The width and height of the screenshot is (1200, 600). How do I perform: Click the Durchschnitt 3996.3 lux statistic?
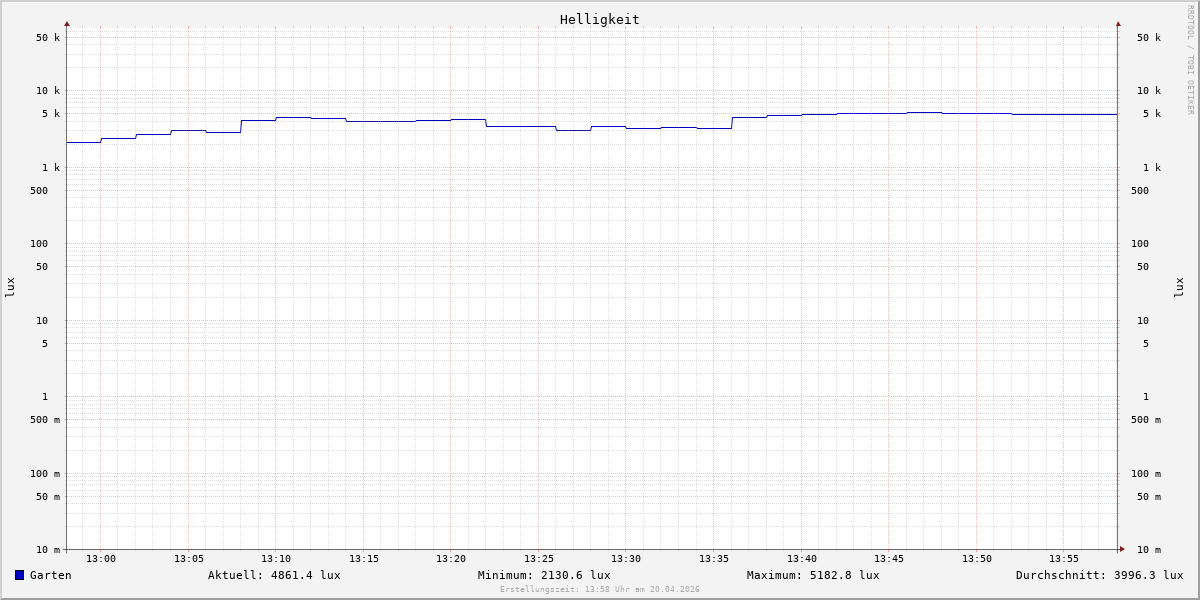click(1099, 575)
